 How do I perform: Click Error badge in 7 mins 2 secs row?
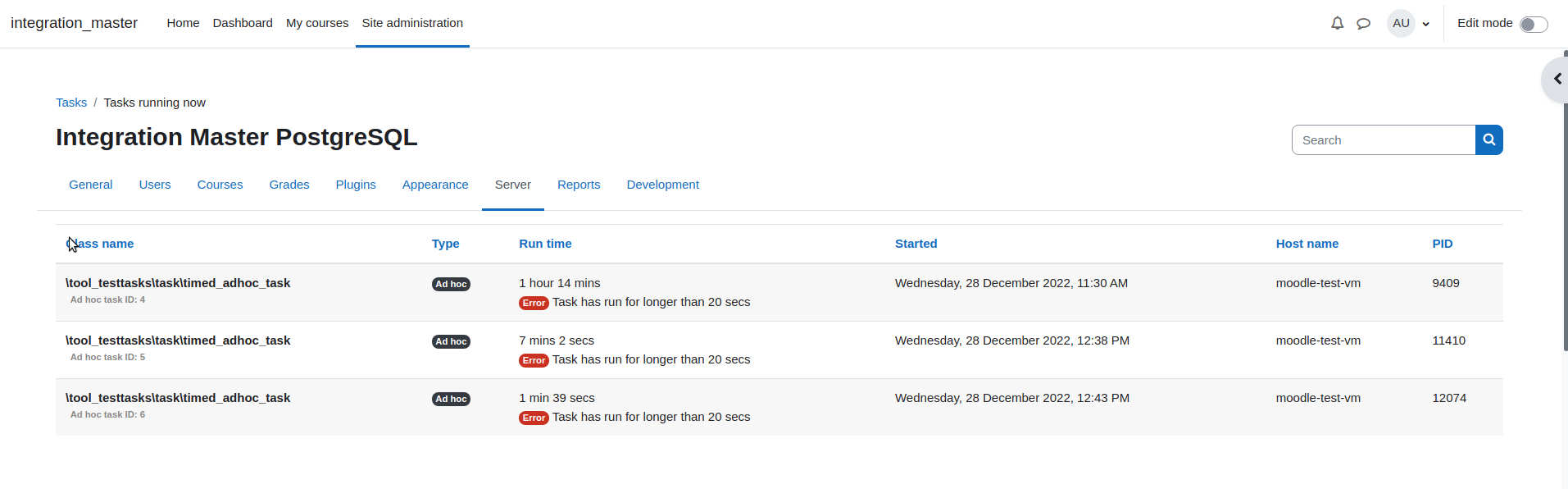coord(534,360)
